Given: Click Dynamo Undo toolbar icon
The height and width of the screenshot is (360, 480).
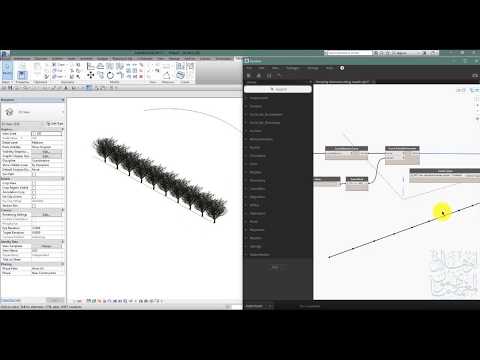Looking at the screenshot, I should pyautogui.click(x=279, y=76).
